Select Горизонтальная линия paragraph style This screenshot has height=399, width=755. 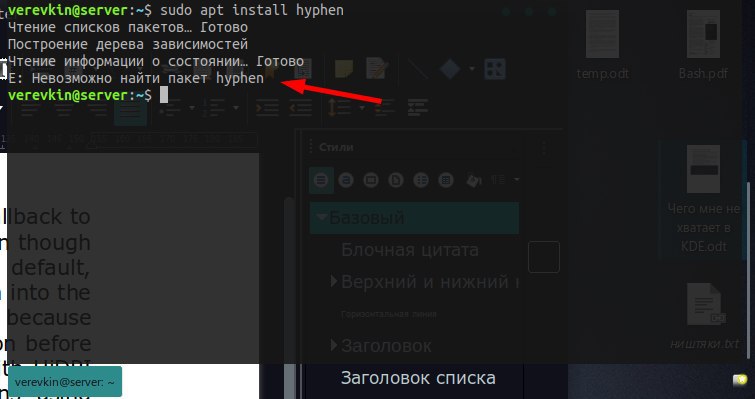point(389,314)
